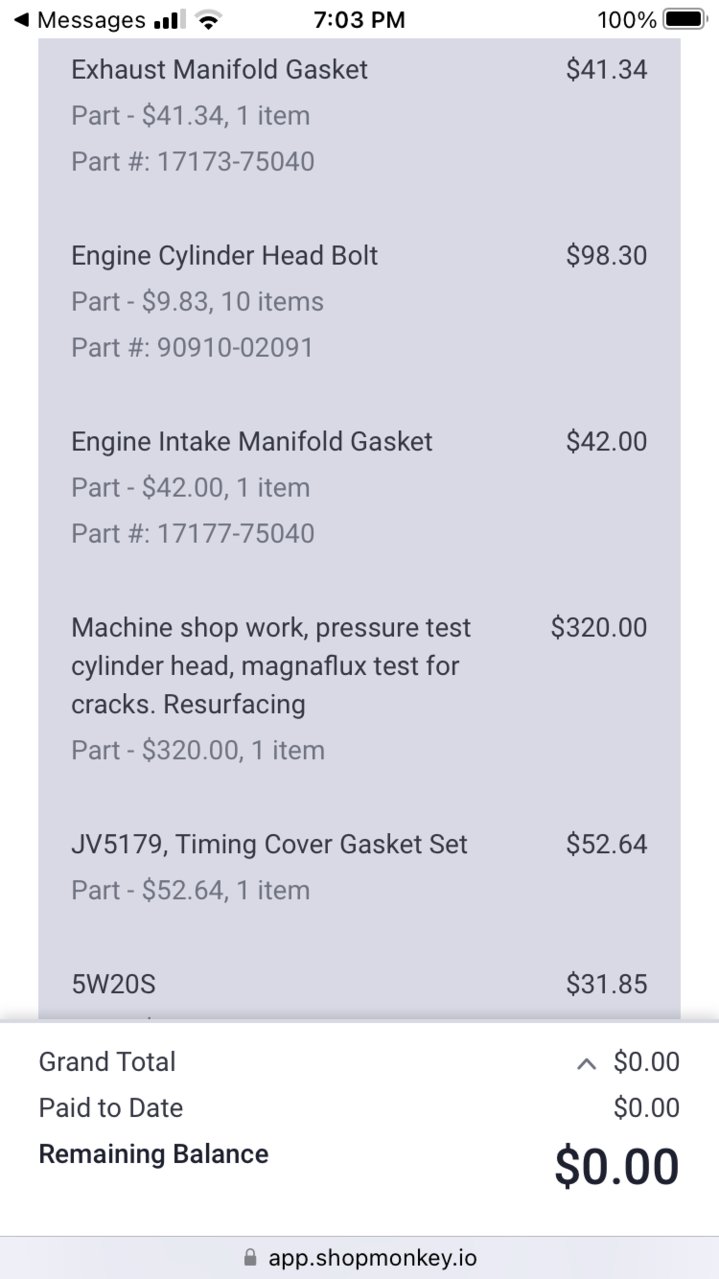Select the Engine Cylinder Head Bolt item
Viewport: 719px width, 1279px height.
[x=359, y=301]
